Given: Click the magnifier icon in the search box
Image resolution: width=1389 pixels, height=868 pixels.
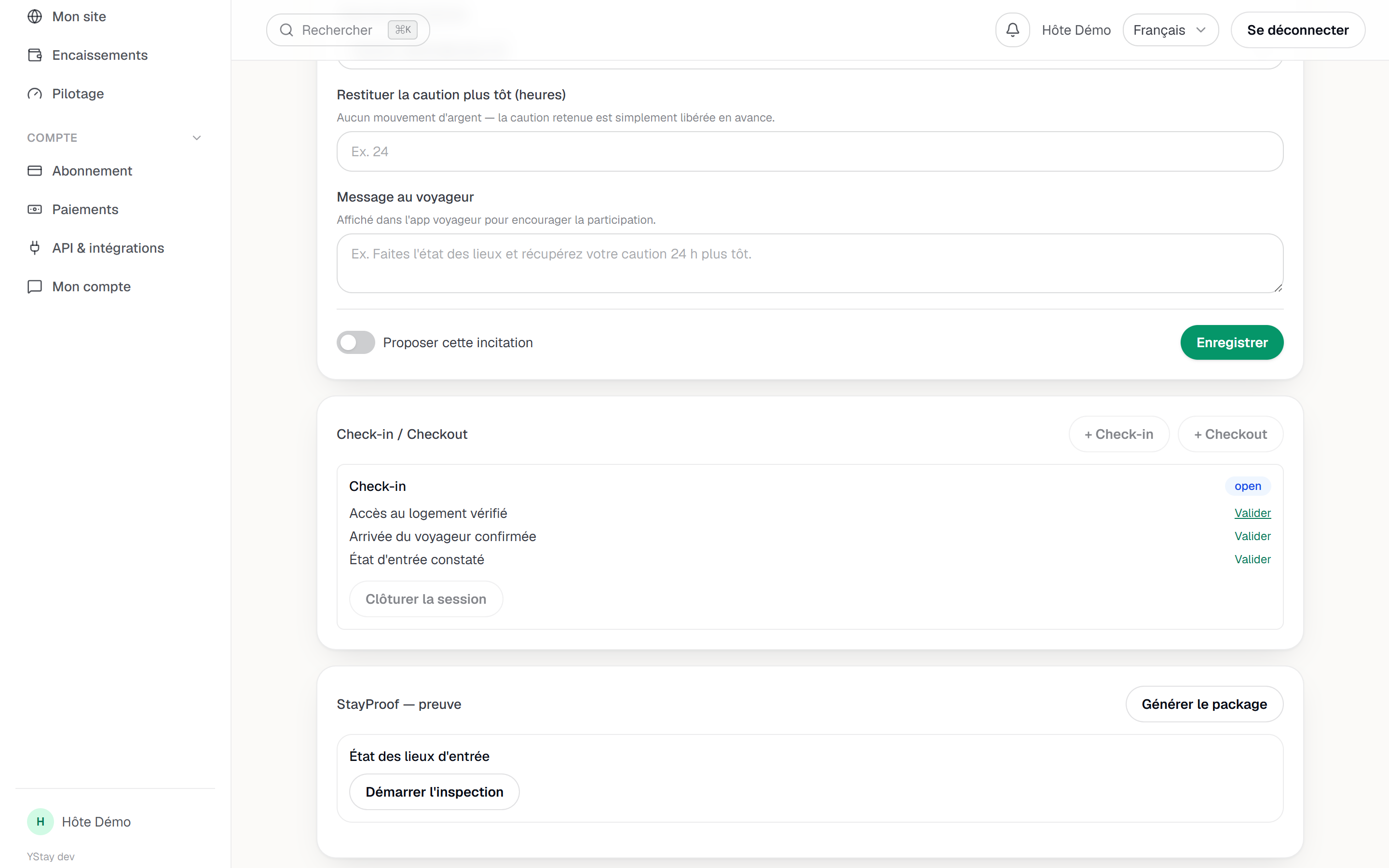Looking at the screenshot, I should pos(286,30).
